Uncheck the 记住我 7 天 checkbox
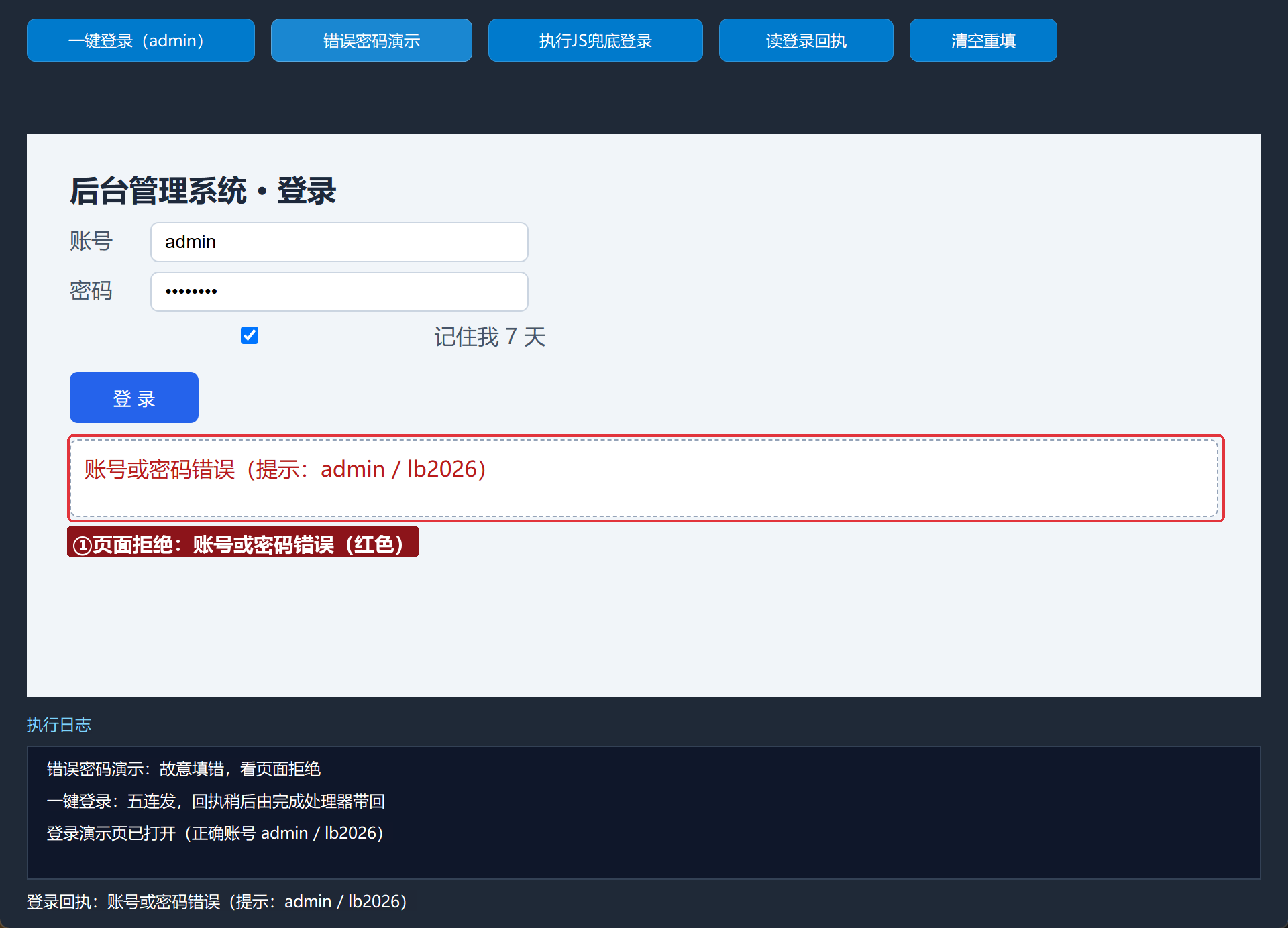Viewport: 1288px width, 928px height. click(x=250, y=335)
